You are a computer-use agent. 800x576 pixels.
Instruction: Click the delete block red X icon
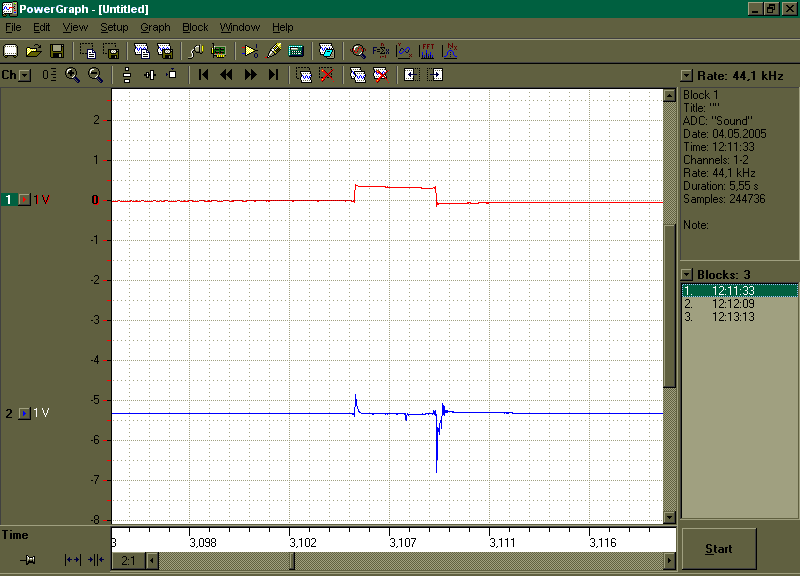click(x=327, y=75)
